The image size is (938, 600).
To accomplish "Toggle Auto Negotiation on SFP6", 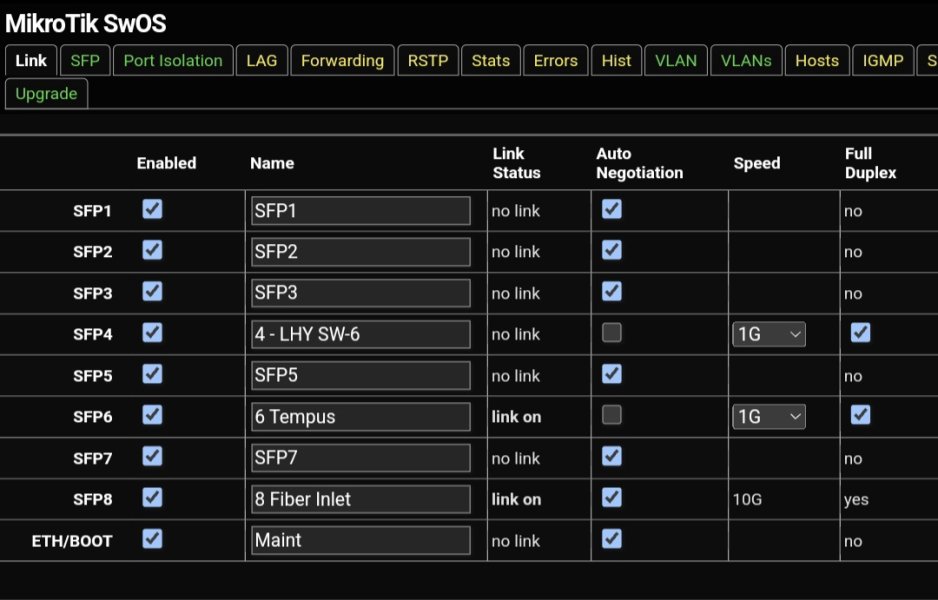I will (x=612, y=415).
